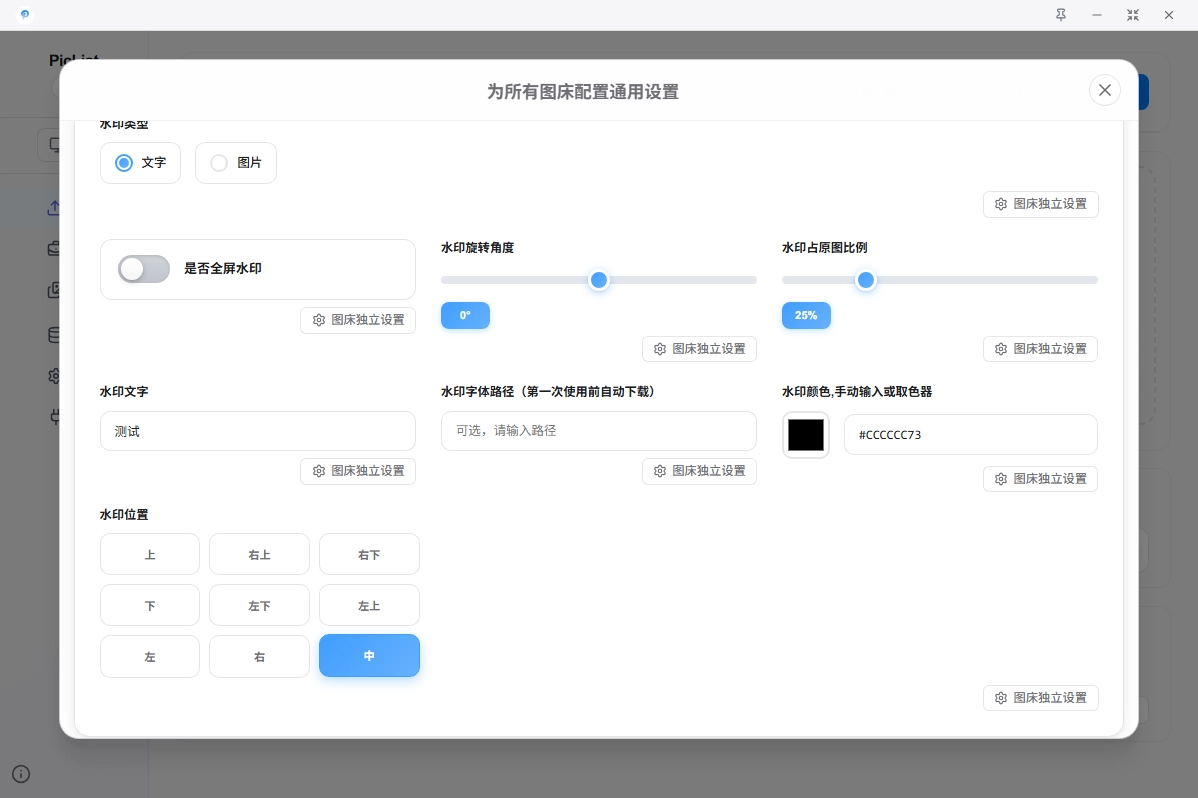Open 图床独立设置 under the 水印字体路径 field
1198x798 pixels.
pyautogui.click(x=699, y=471)
